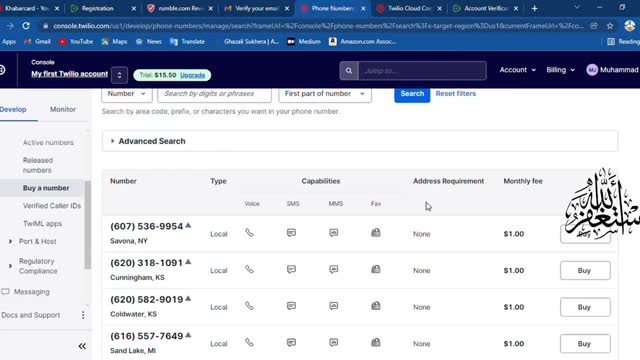Click the magnifier icon in the console search bar
Screen dimensions: 640x360
349,71
